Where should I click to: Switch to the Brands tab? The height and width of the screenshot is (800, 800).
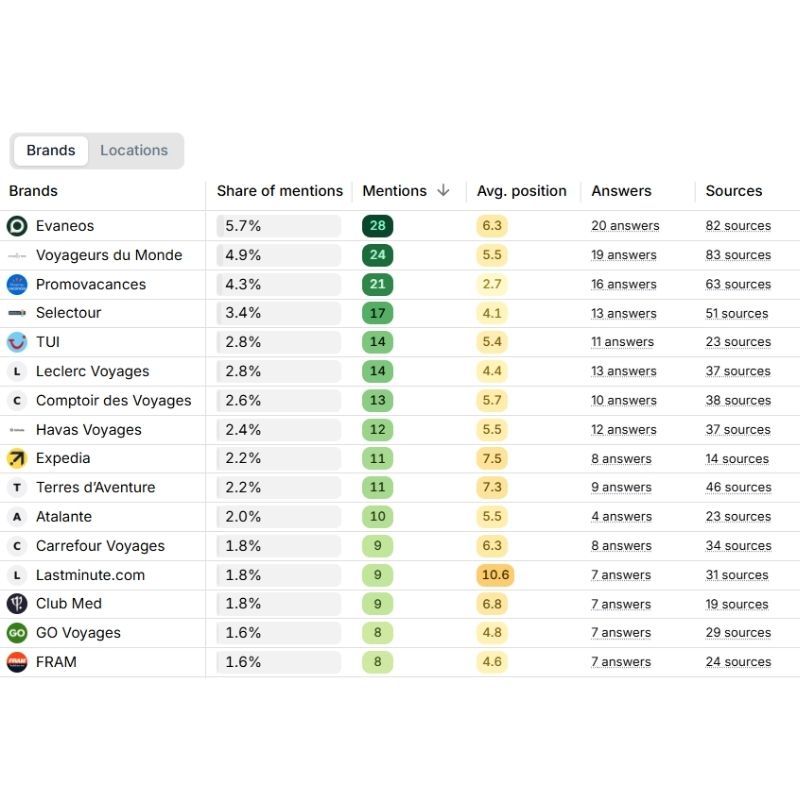point(51,151)
